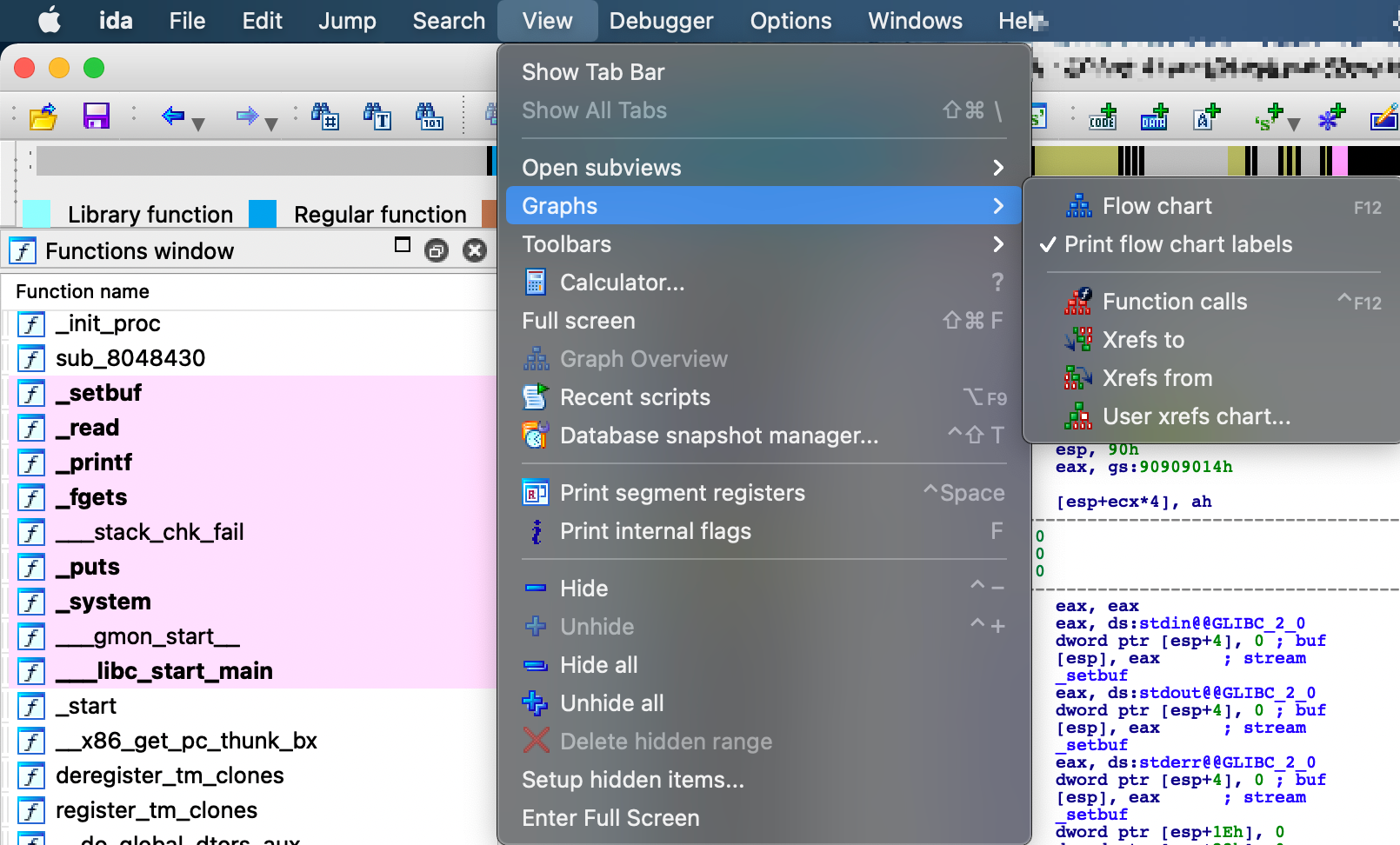
Task: Expand the Graphs submenu
Action: pyautogui.click(x=763, y=206)
